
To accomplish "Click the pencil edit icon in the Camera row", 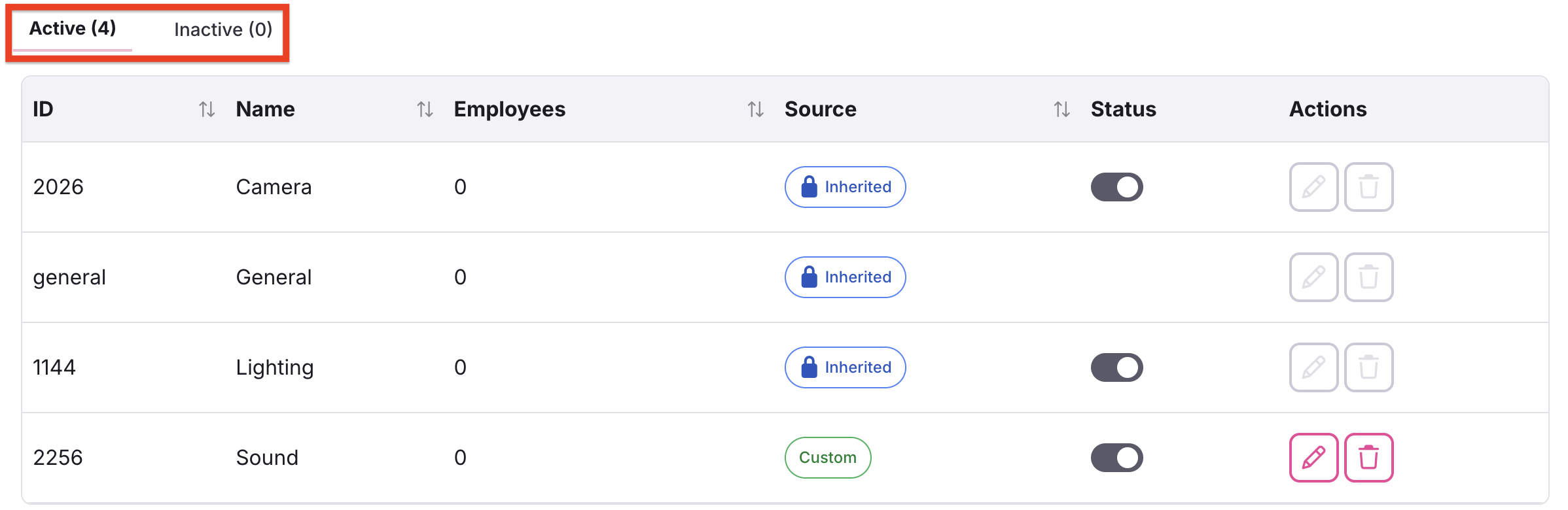I will tap(1313, 187).
